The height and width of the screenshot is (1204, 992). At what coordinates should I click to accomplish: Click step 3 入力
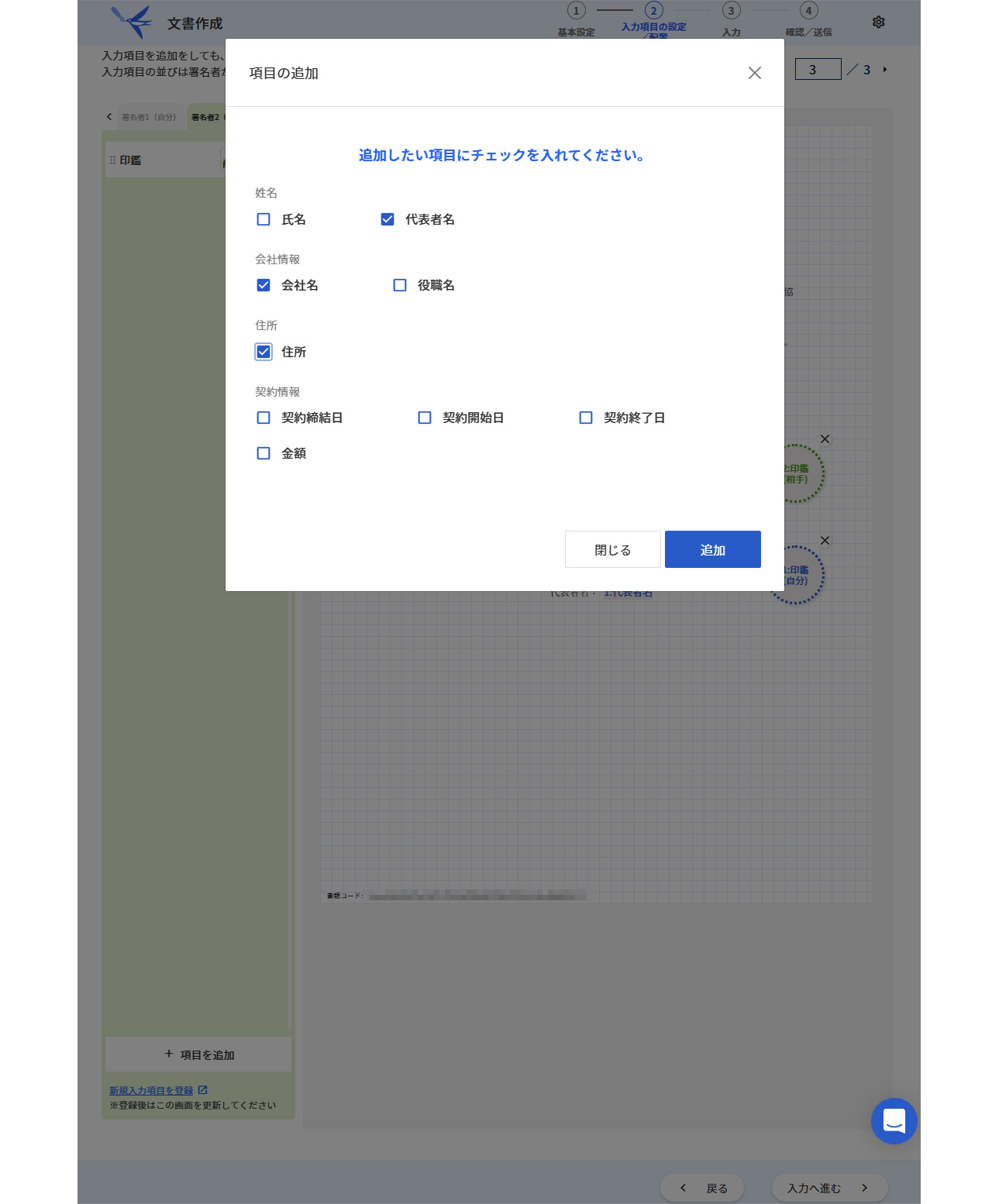click(731, 20)
